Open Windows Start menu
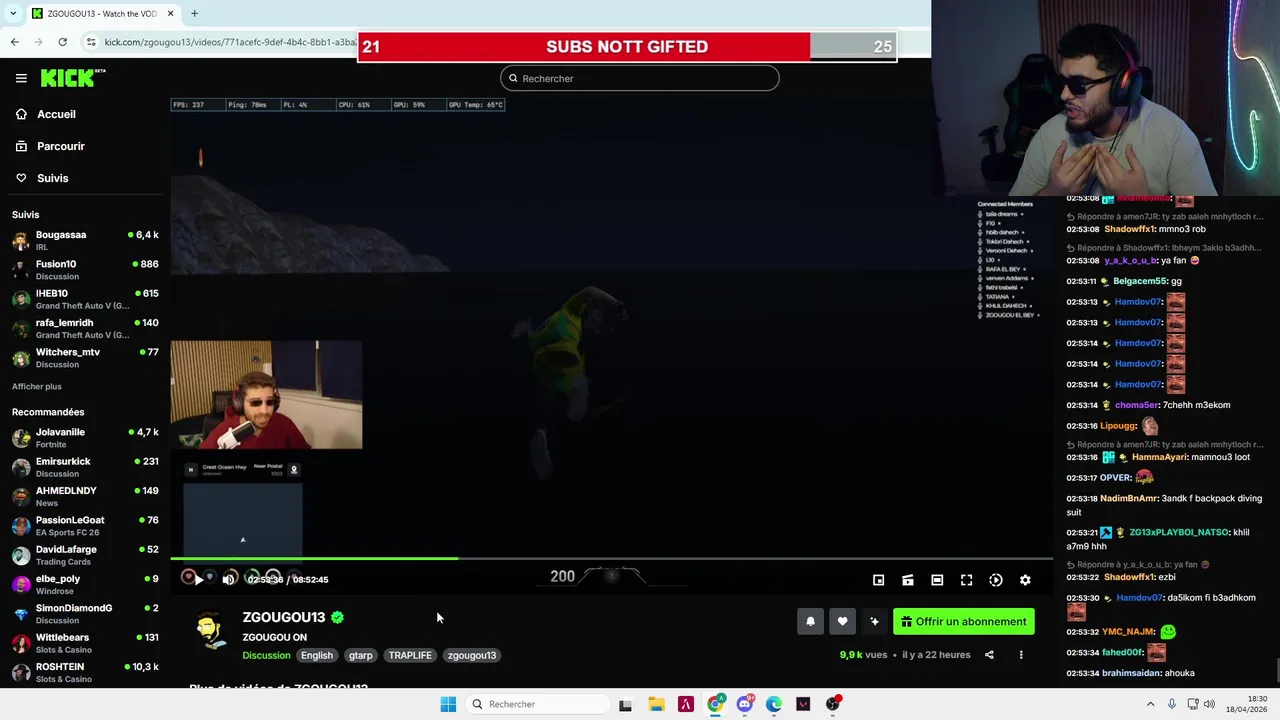This screenshot has height=720, width=1280. [448, 704]
